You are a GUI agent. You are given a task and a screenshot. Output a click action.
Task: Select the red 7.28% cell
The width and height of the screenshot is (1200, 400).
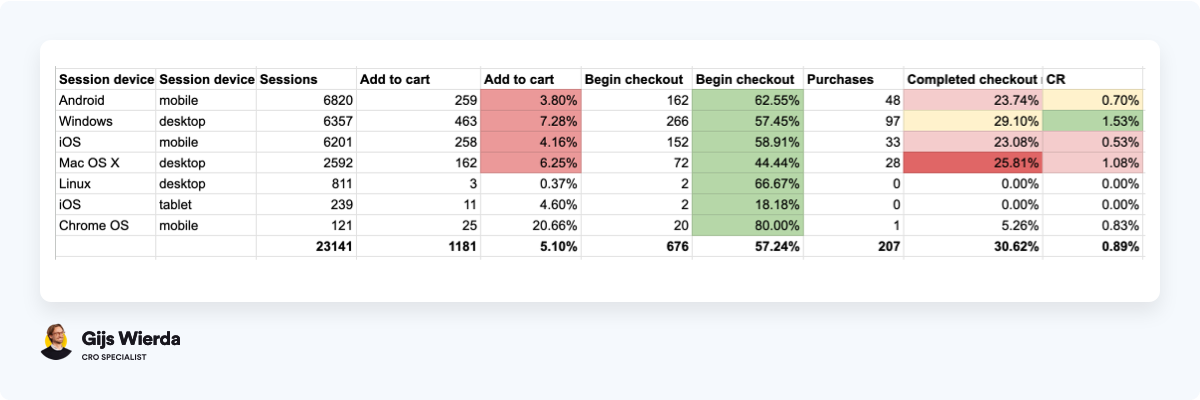click(531, 121)
